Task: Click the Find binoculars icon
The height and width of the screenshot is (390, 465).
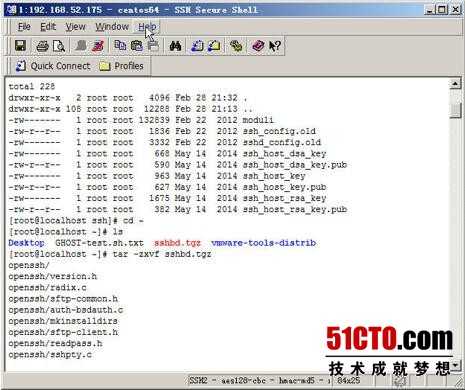Action: (x=175, y=46)
